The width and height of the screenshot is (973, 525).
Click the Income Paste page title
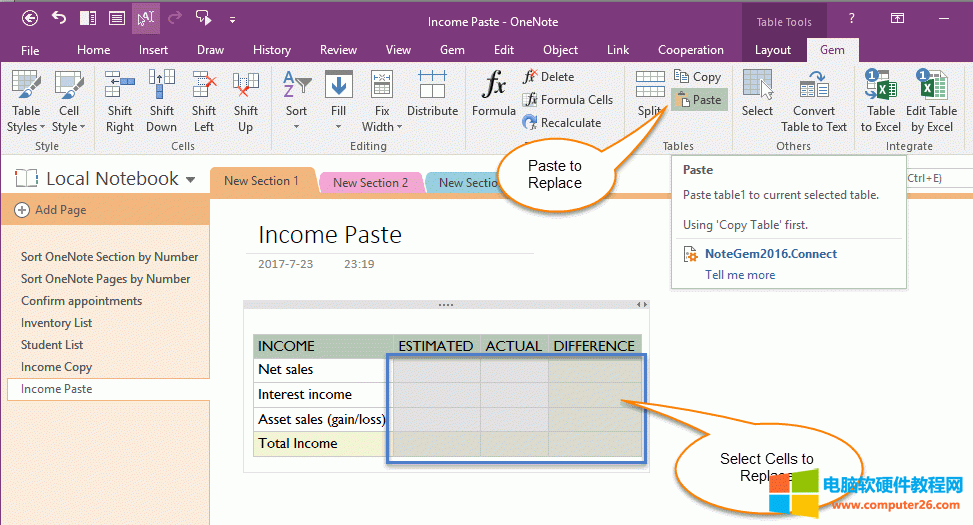(x=330, y=235)
